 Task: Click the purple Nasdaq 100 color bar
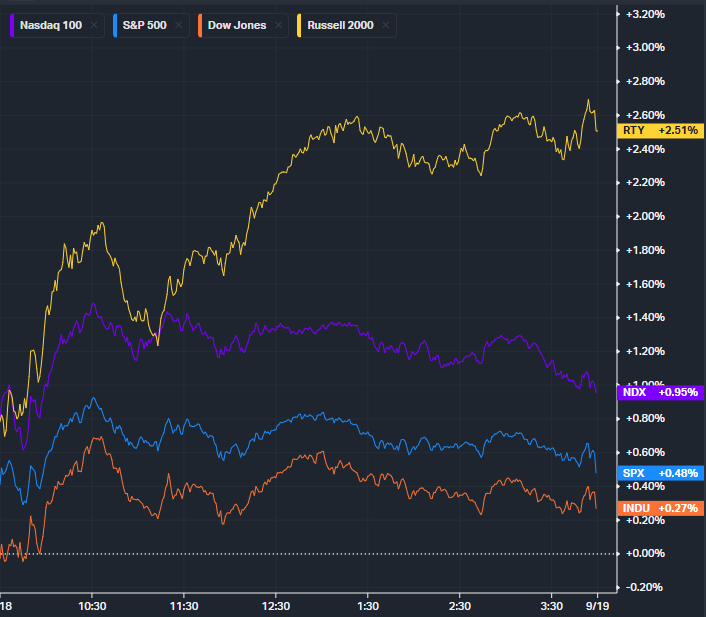[x=14, y=25]
